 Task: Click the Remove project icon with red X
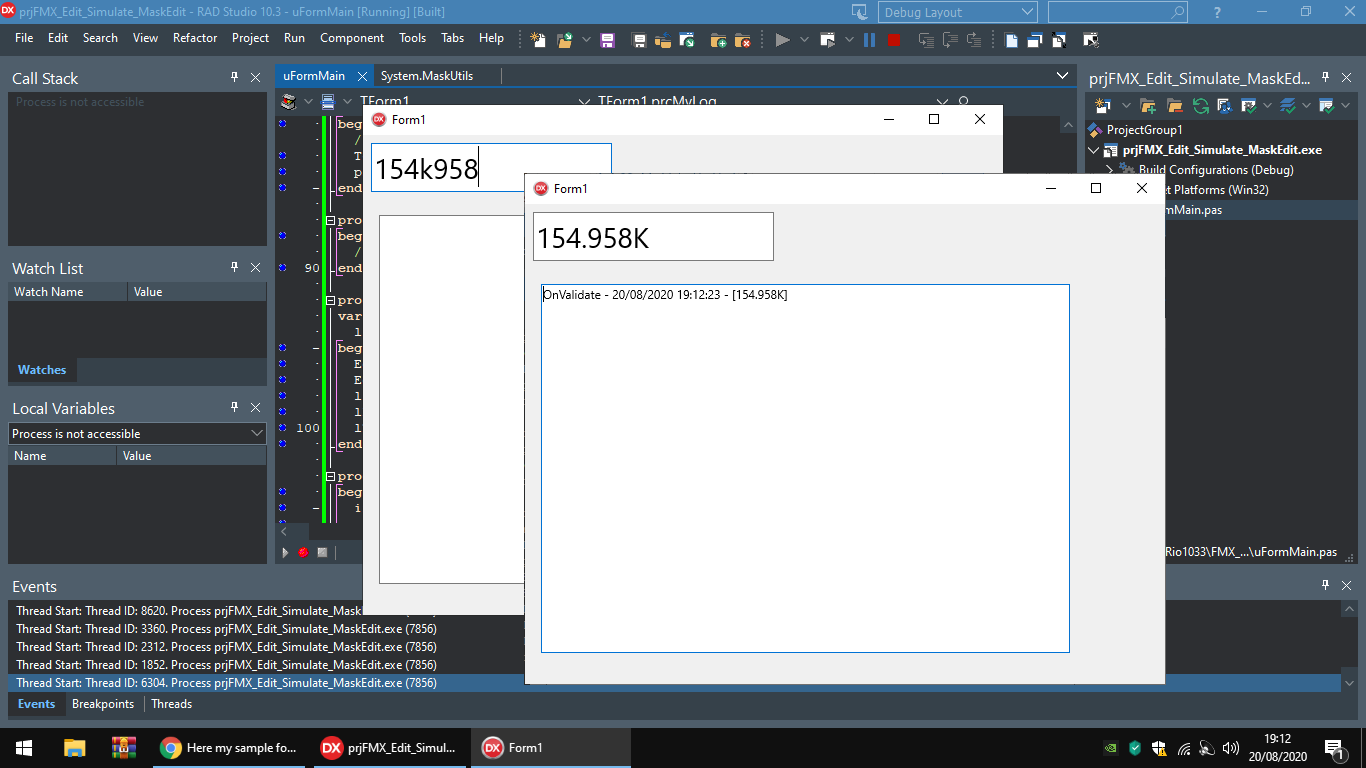coord(742,40)
